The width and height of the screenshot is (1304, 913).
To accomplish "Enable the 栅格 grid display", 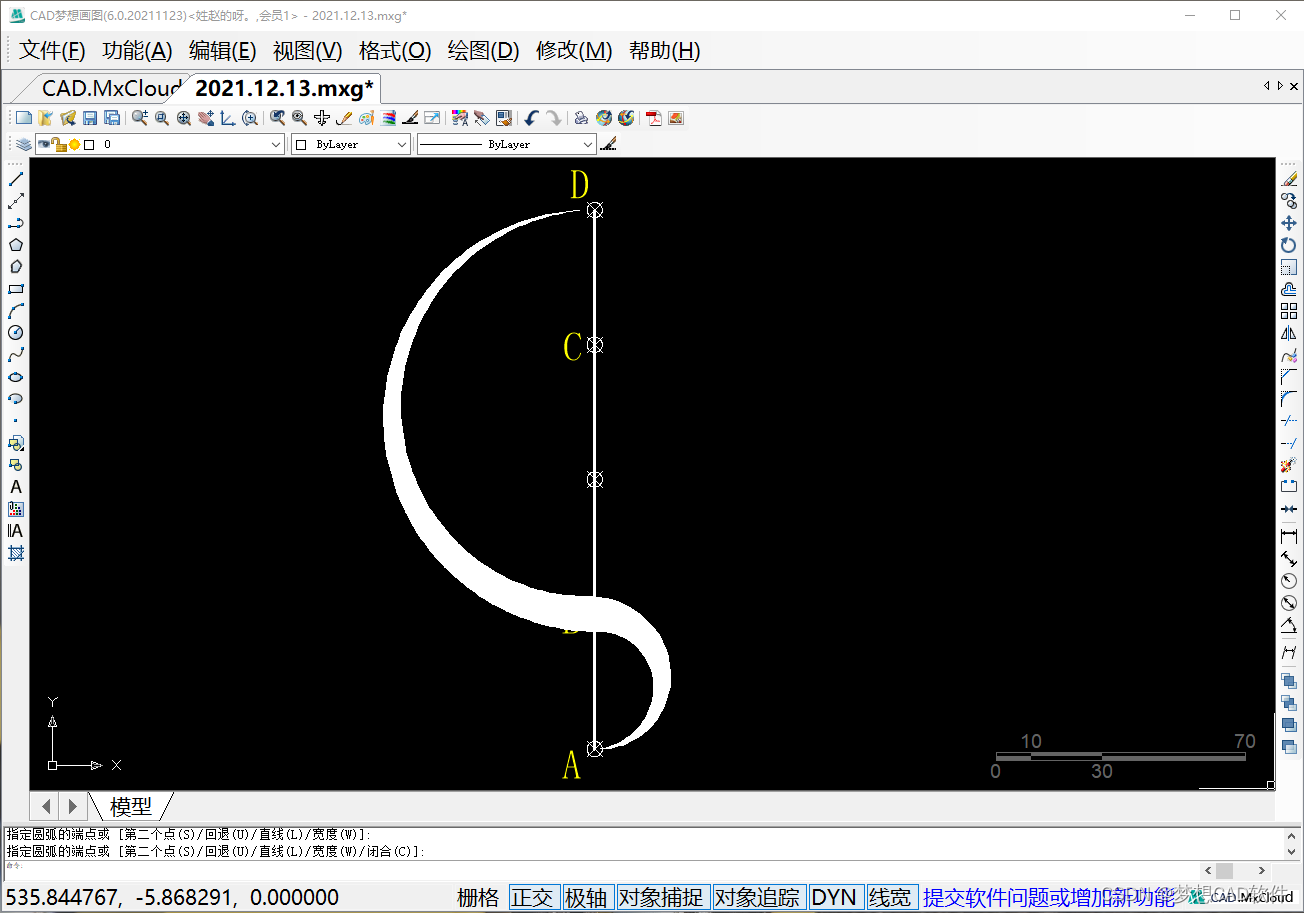I will (478, 897).
